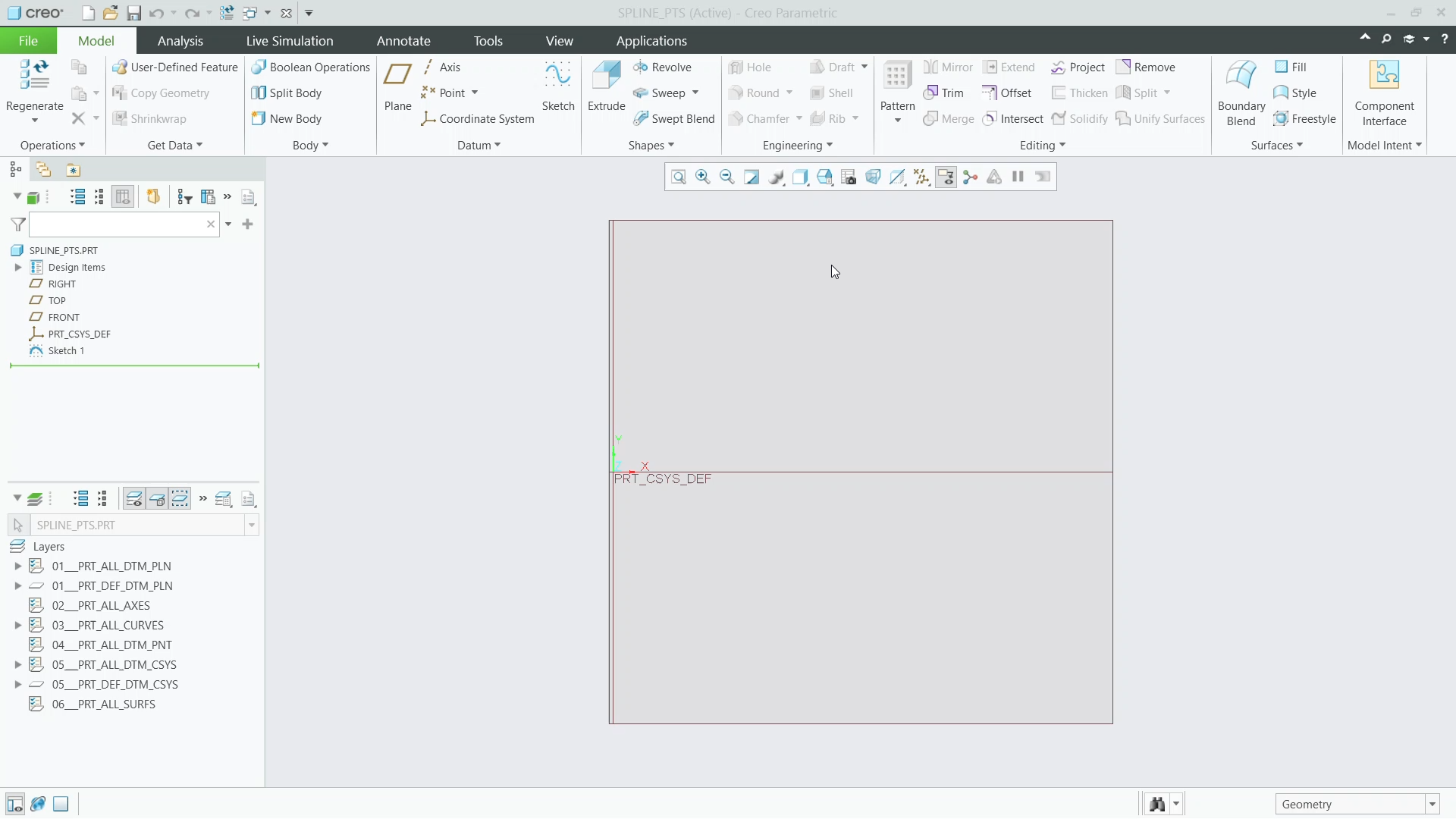Click Boolean Operations button
Viewport: 1456px width, 819px height.
310,67
